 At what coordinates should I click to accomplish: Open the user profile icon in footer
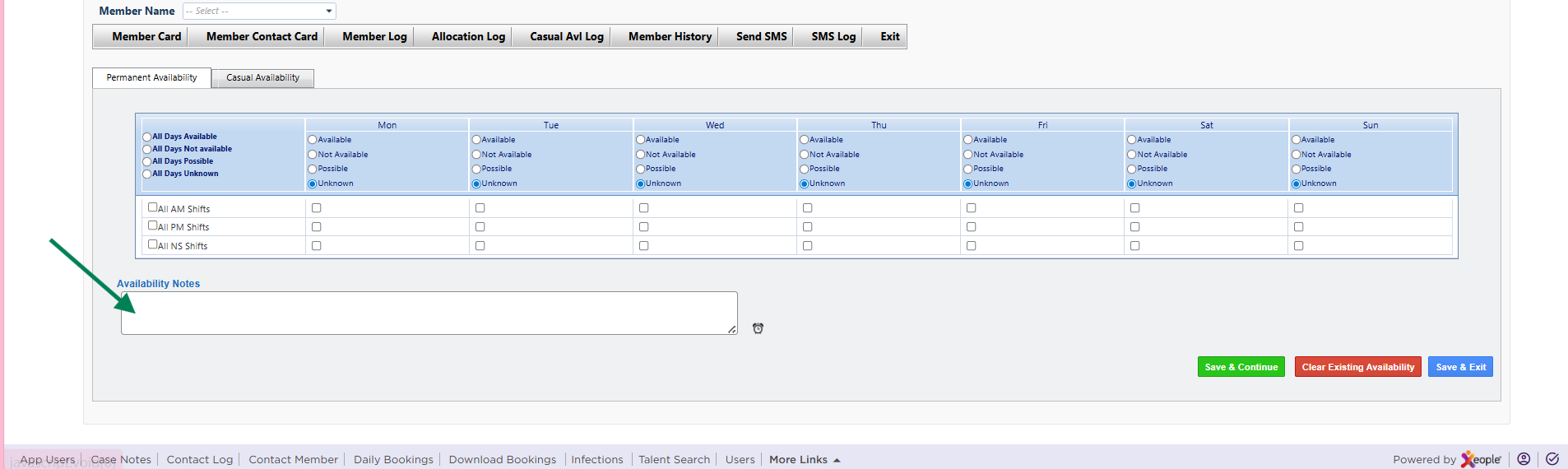[1524, 459]
